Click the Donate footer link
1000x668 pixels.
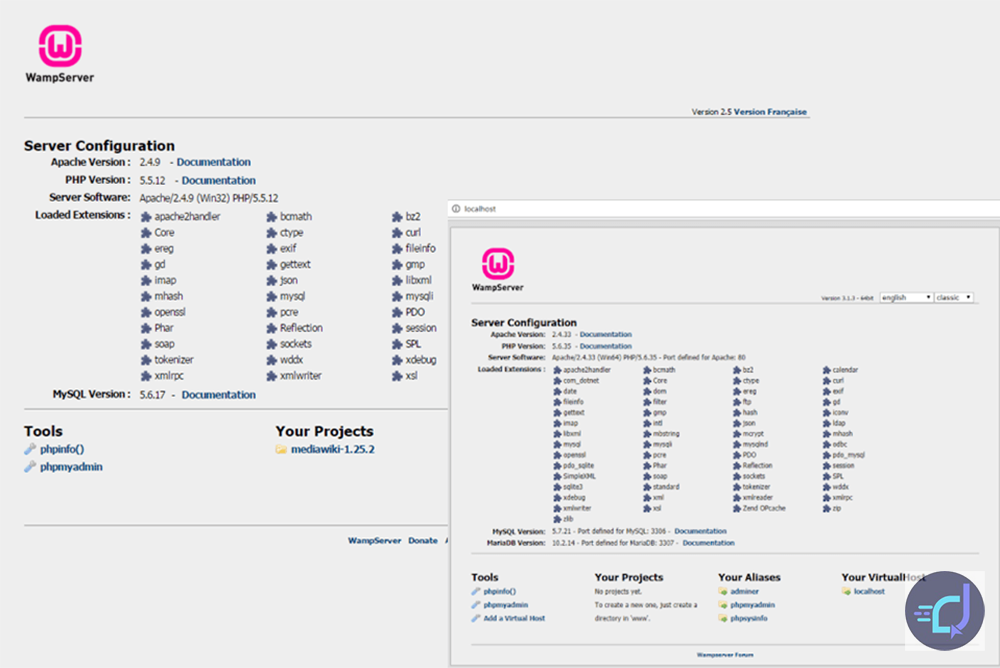[x=423, y=540]
